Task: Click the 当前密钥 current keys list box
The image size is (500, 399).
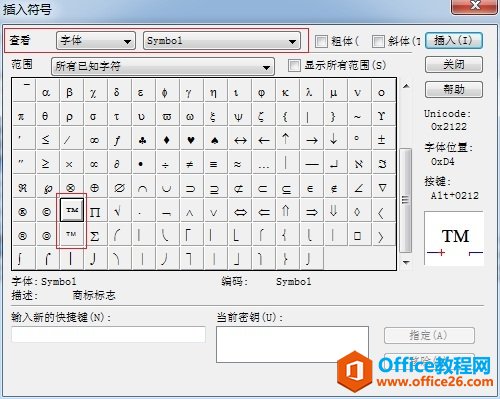Action: click(x=292, y=344)
